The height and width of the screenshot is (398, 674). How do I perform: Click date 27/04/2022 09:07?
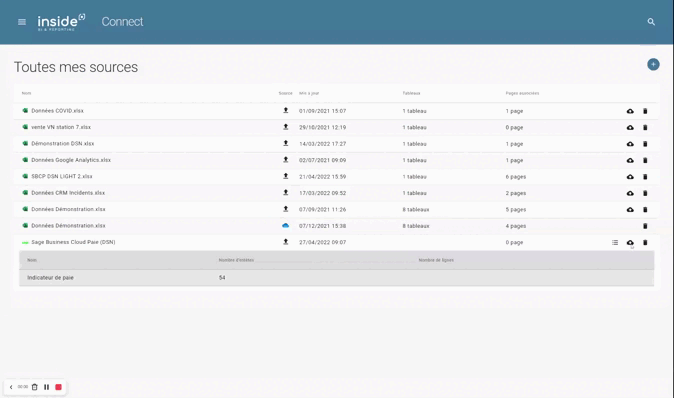[x=322, y=242]
